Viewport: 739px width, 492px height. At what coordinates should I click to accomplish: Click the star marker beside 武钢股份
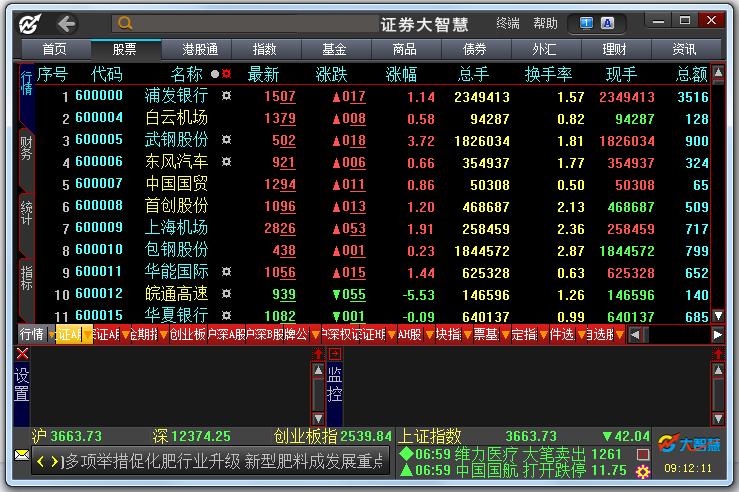click(227, 139)
